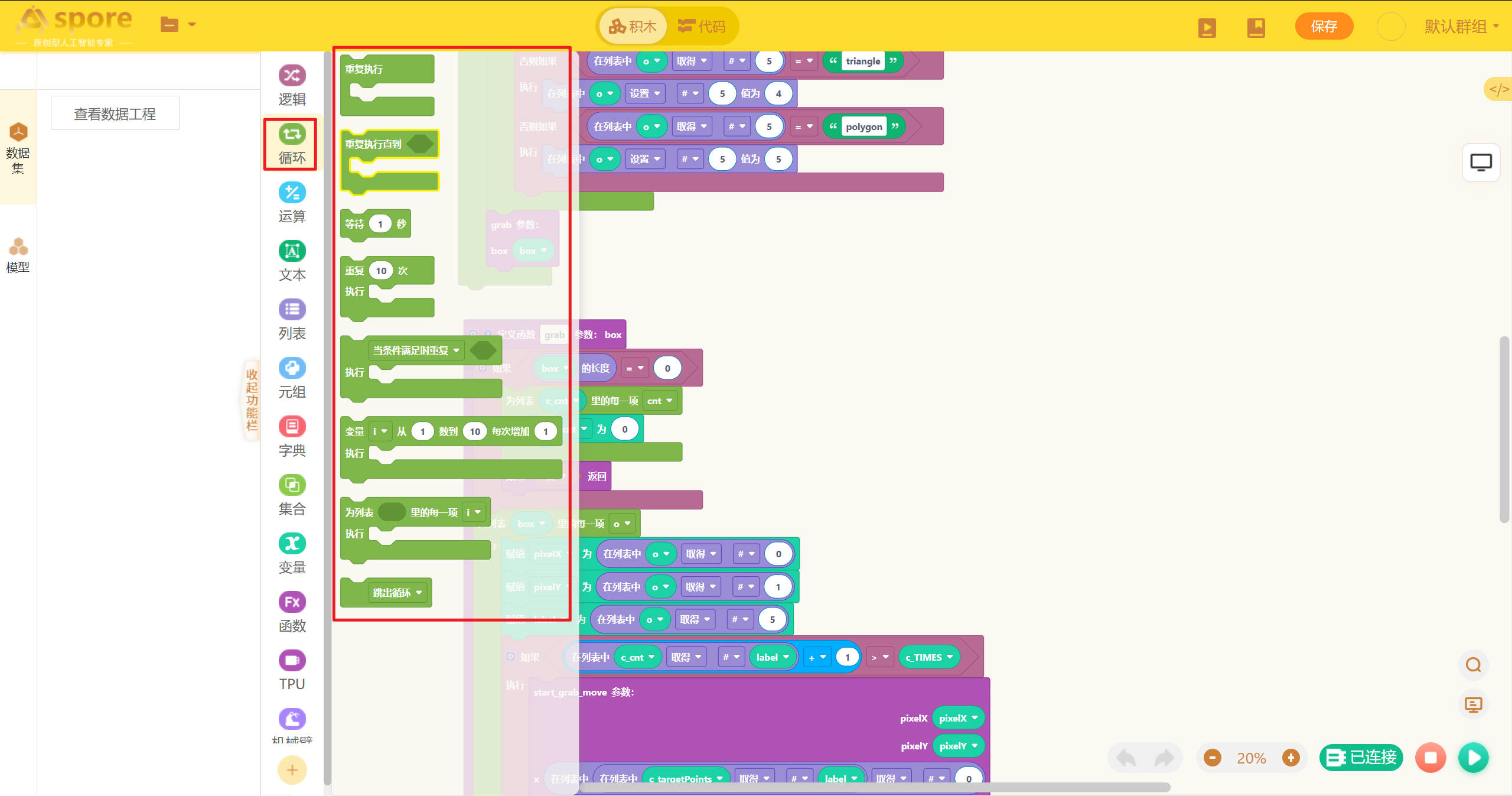Click the zoom in plus button
Screen dimensions: 1512x796
click(x=1291, y=758)
